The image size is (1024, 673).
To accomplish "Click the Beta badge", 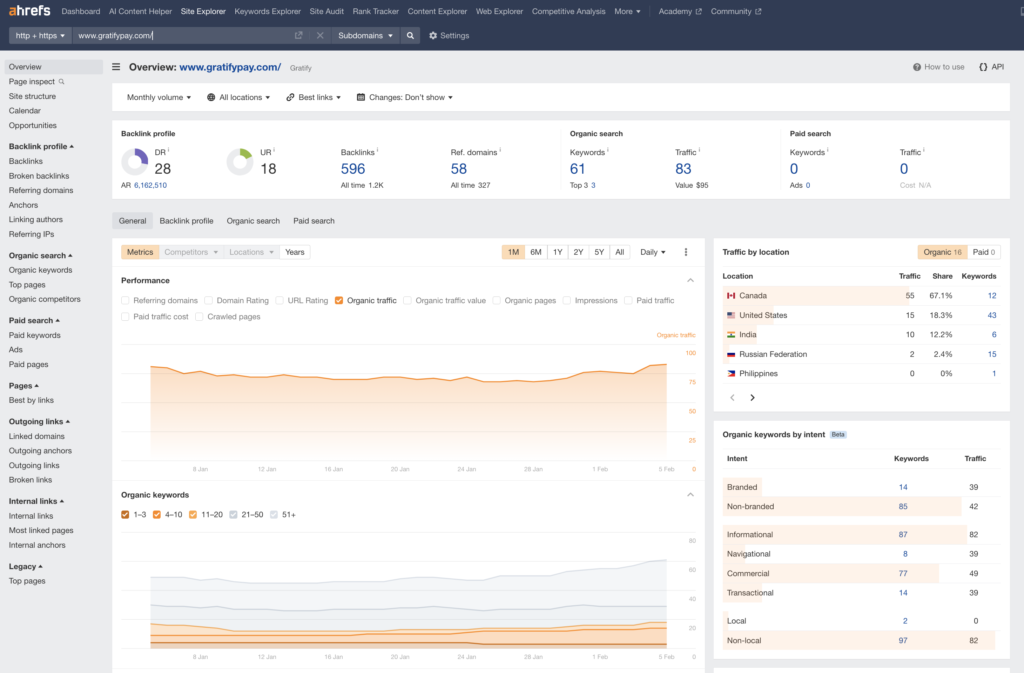I will click(838, 434).
